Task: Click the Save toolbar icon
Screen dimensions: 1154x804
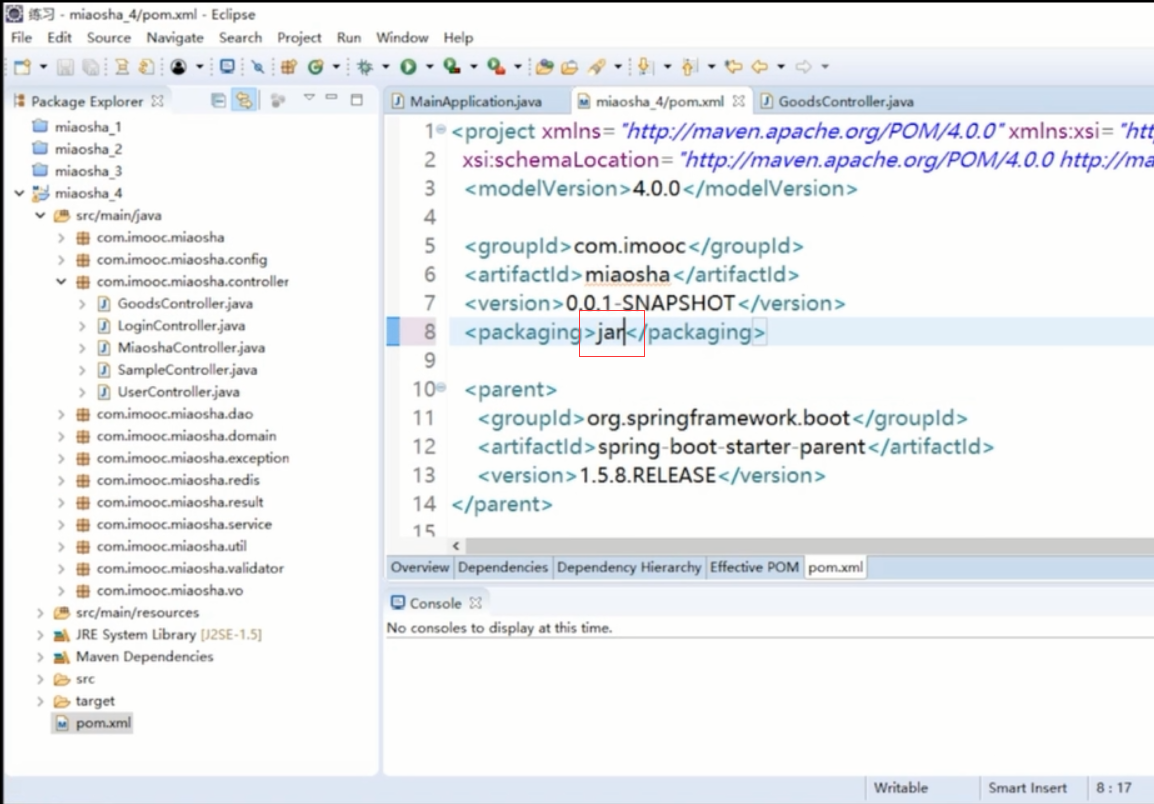Action: point(65,67)
